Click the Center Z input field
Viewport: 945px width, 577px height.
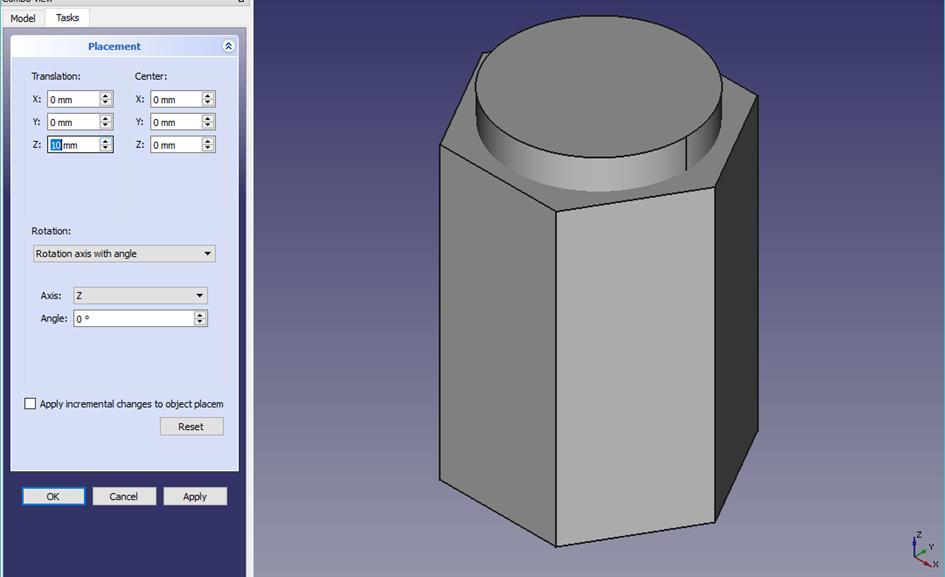(176, 145)
